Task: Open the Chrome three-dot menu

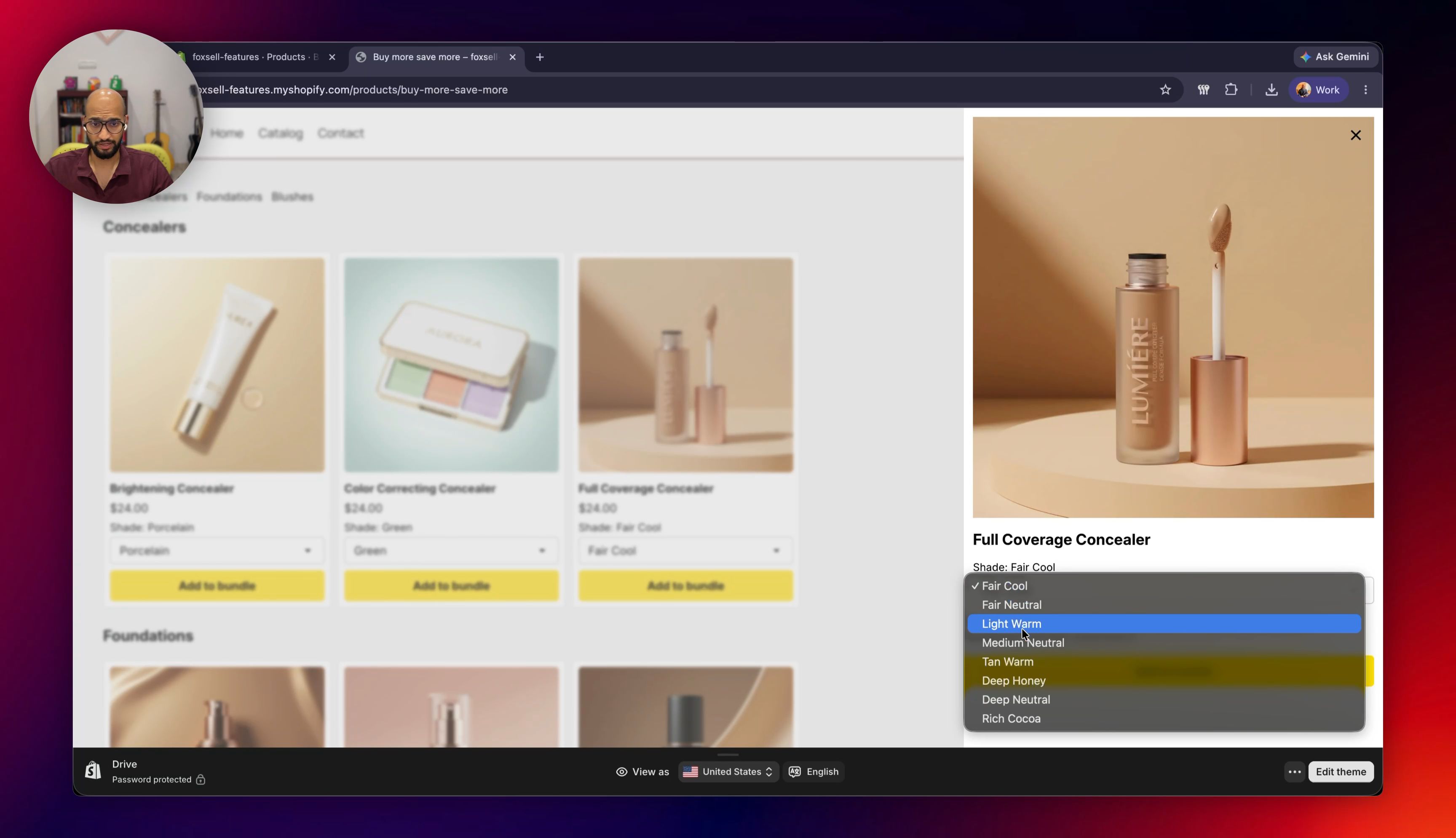Action: (1365, 90)
